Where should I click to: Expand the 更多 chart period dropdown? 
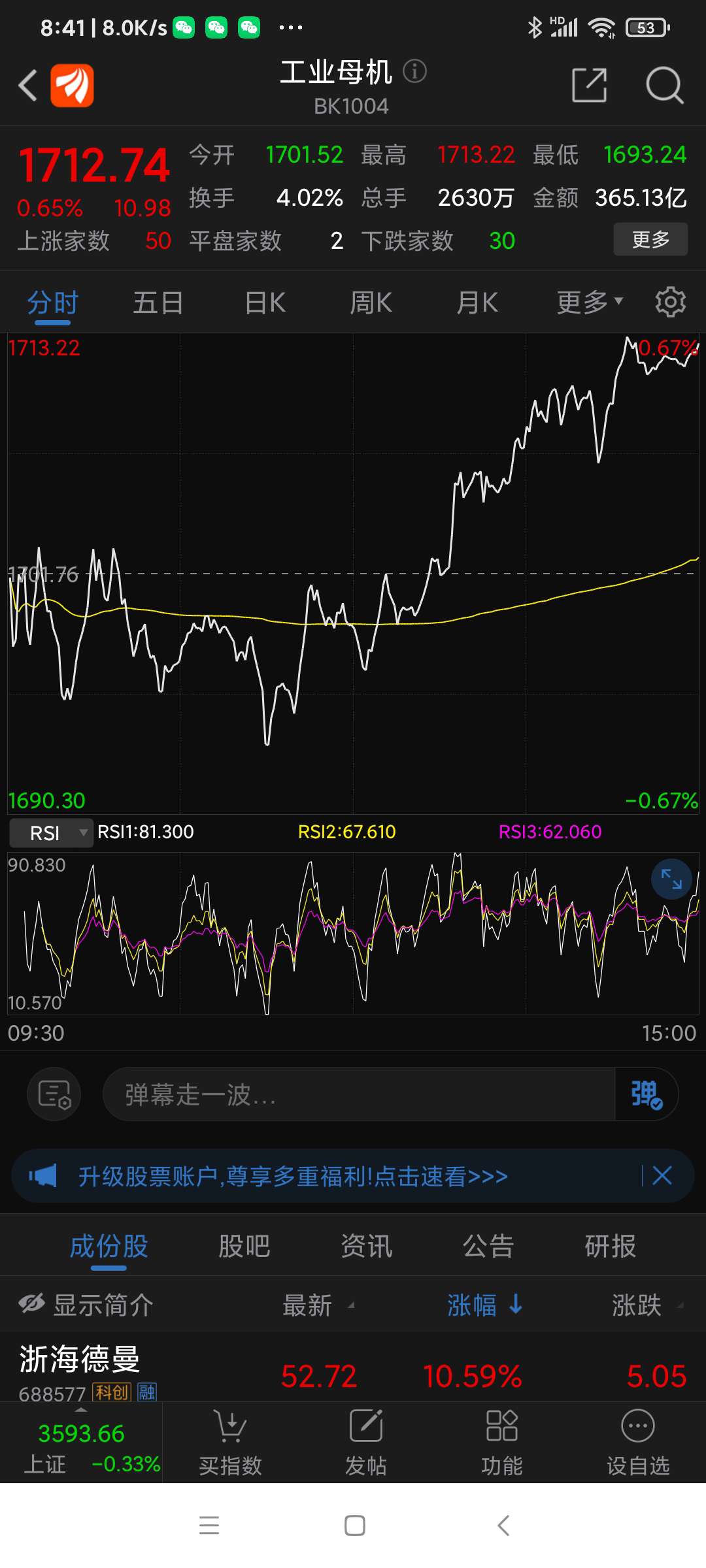[x=590, y=302]
